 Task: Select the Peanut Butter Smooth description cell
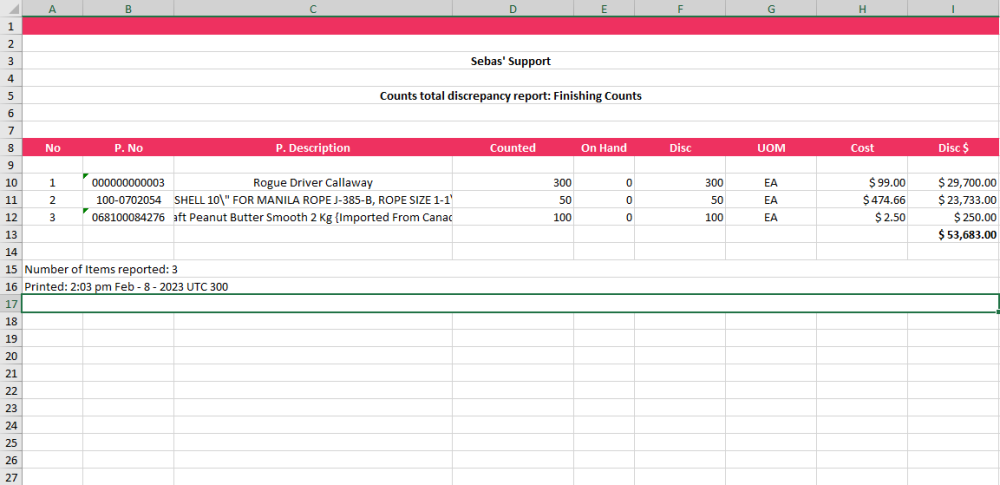pos(313,217)
